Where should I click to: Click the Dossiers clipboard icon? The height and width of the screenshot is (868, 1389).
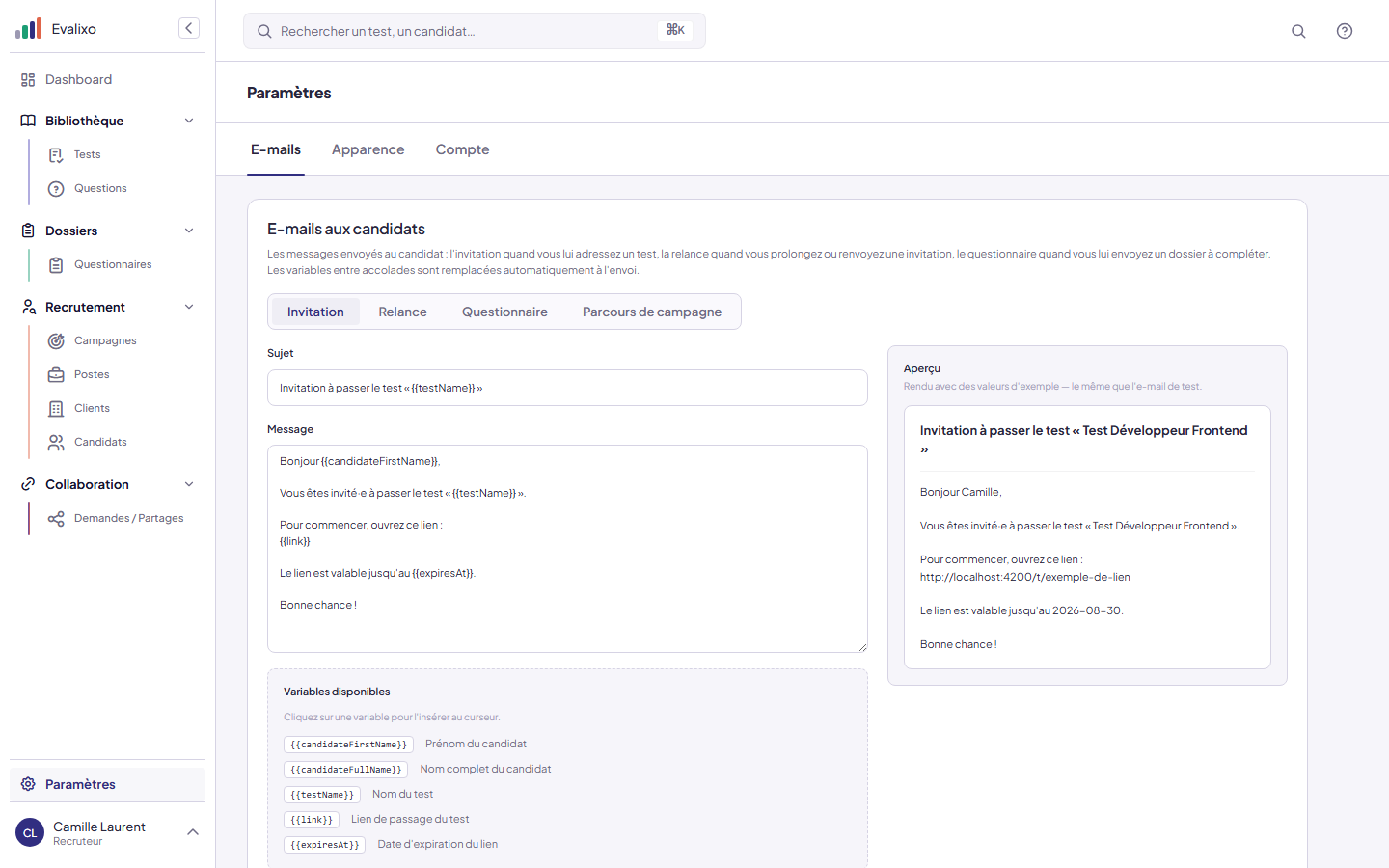28,231
